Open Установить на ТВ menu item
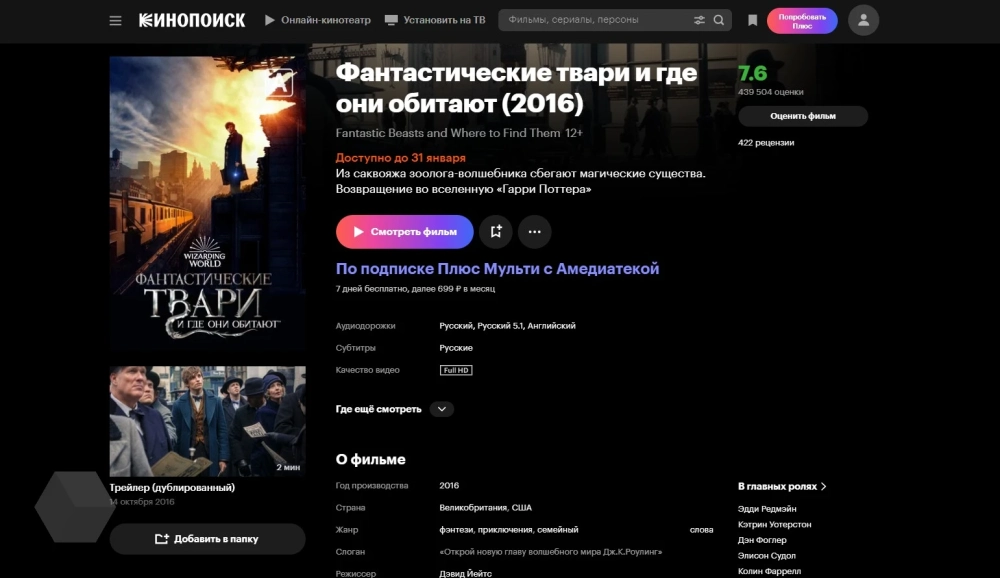The width and height of the screenshot is (1000, 578). click(435, 20)
